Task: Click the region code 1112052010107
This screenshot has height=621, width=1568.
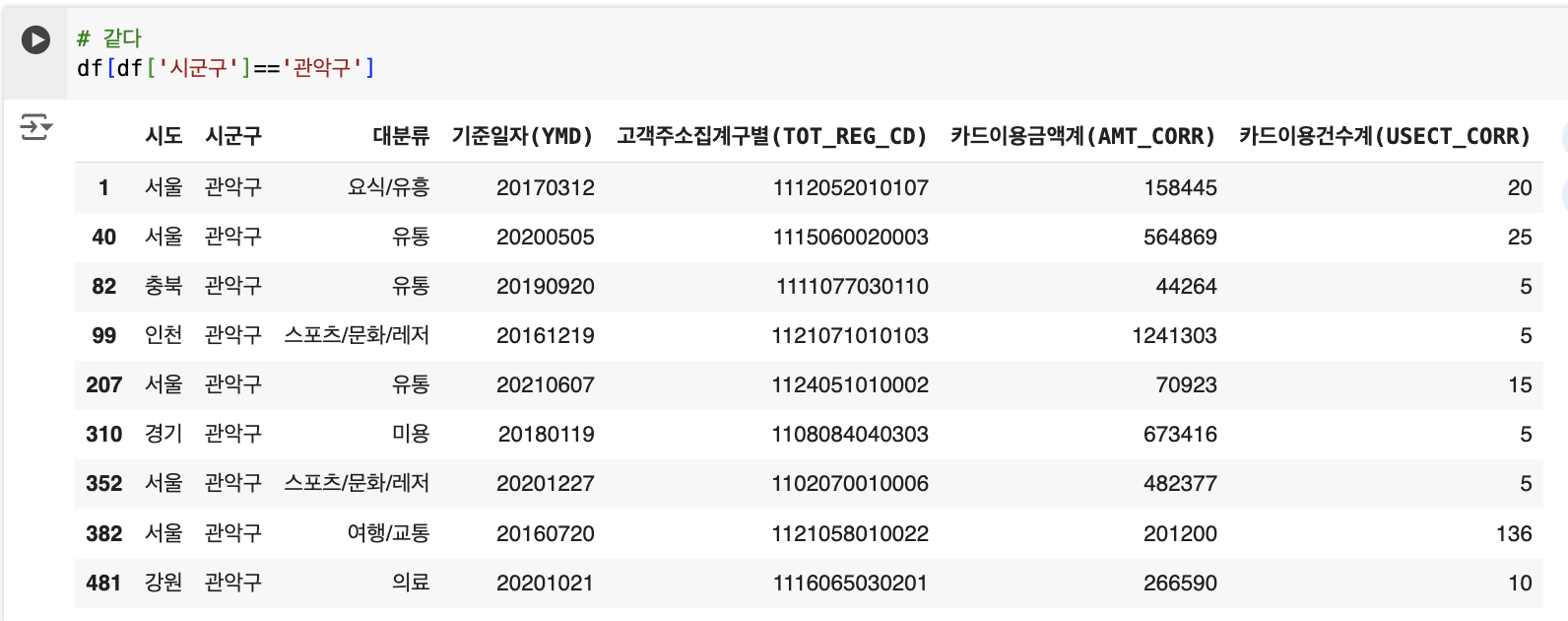Action: pyautogui.click(x=851, y=187)
